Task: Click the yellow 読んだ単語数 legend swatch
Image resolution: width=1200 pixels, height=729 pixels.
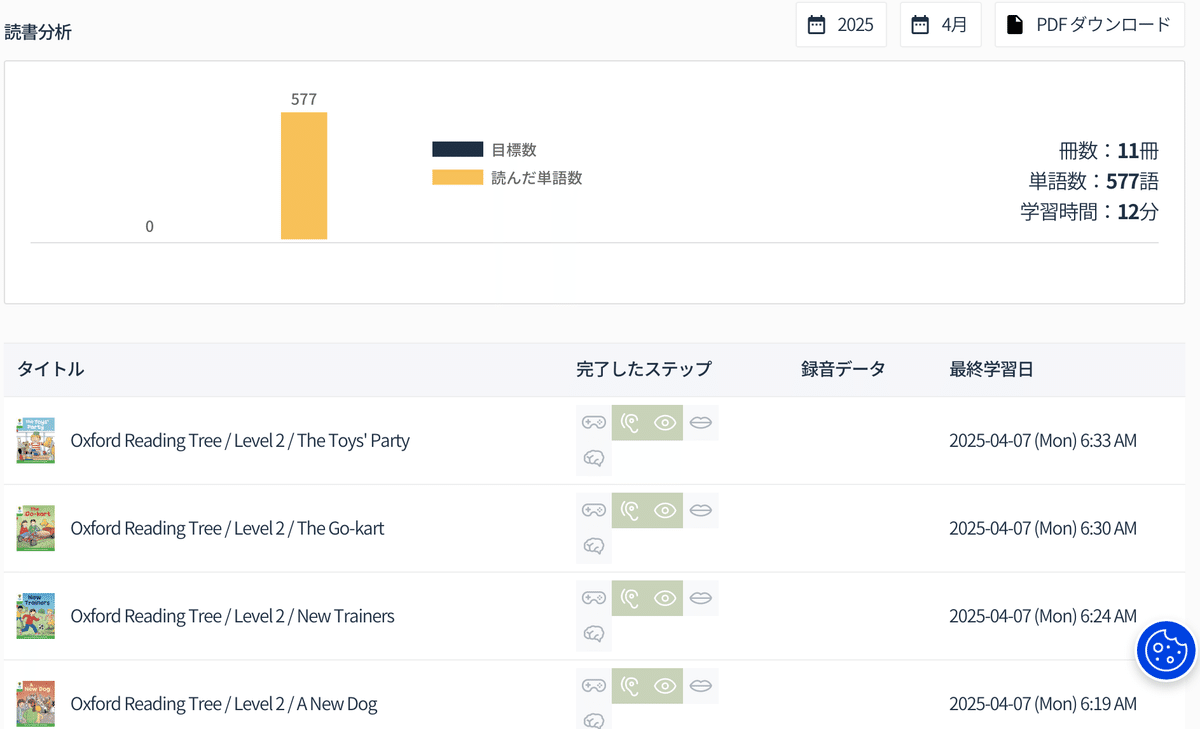Action: pos(457,178)
